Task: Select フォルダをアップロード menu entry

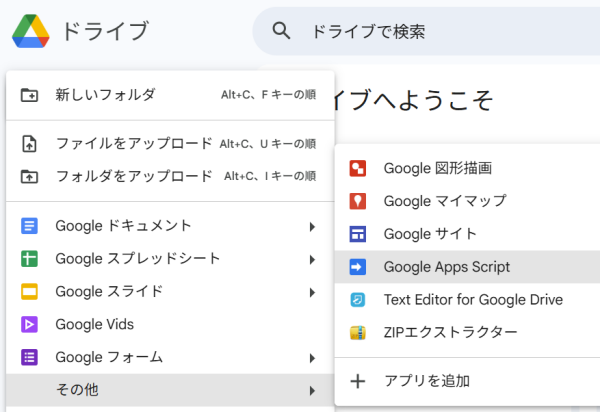Action: (x=134, y=176)
